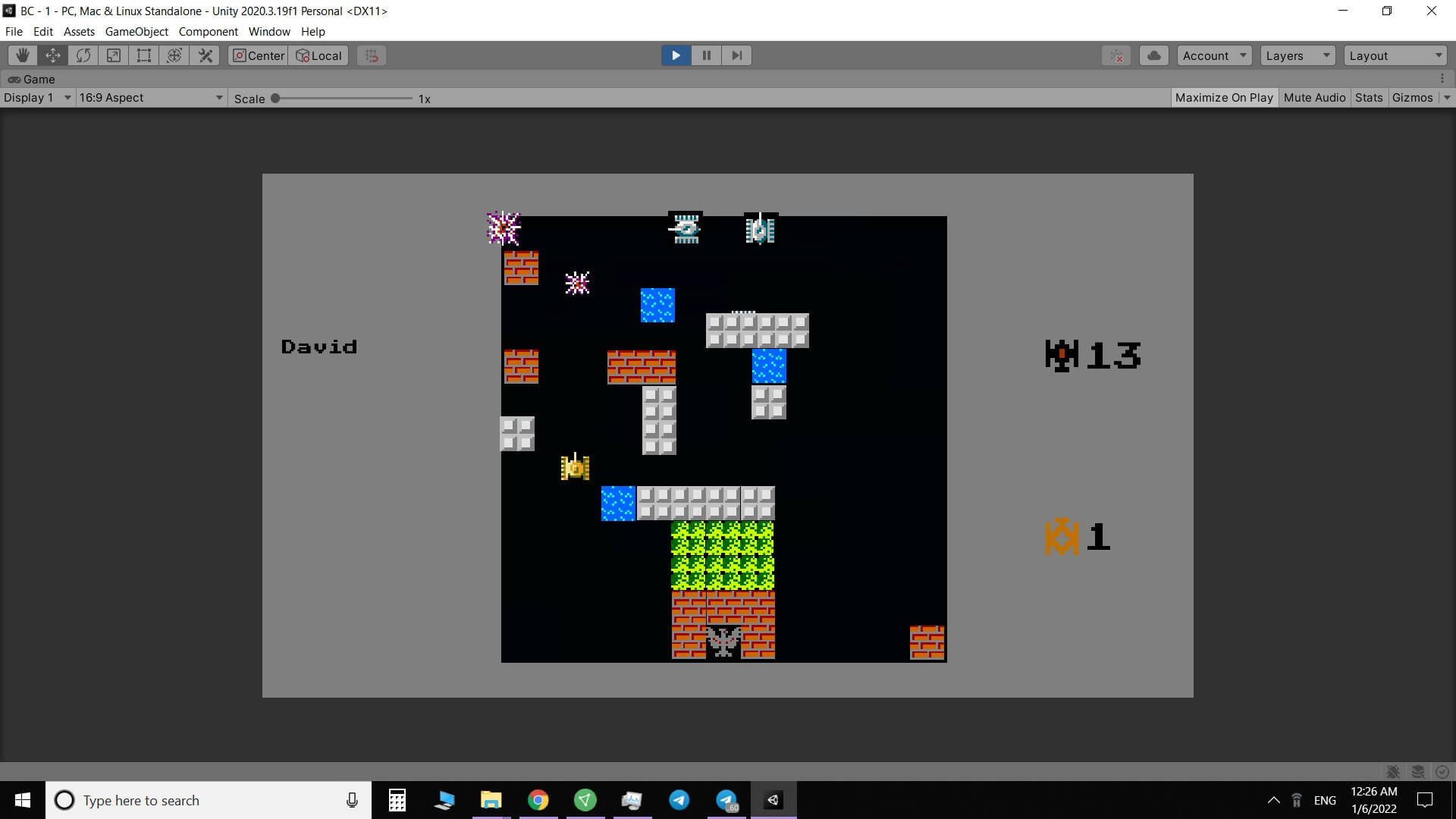The image size is (1456, 819).
Task: Toggle grid snapping icon
Action: [372, 55]
